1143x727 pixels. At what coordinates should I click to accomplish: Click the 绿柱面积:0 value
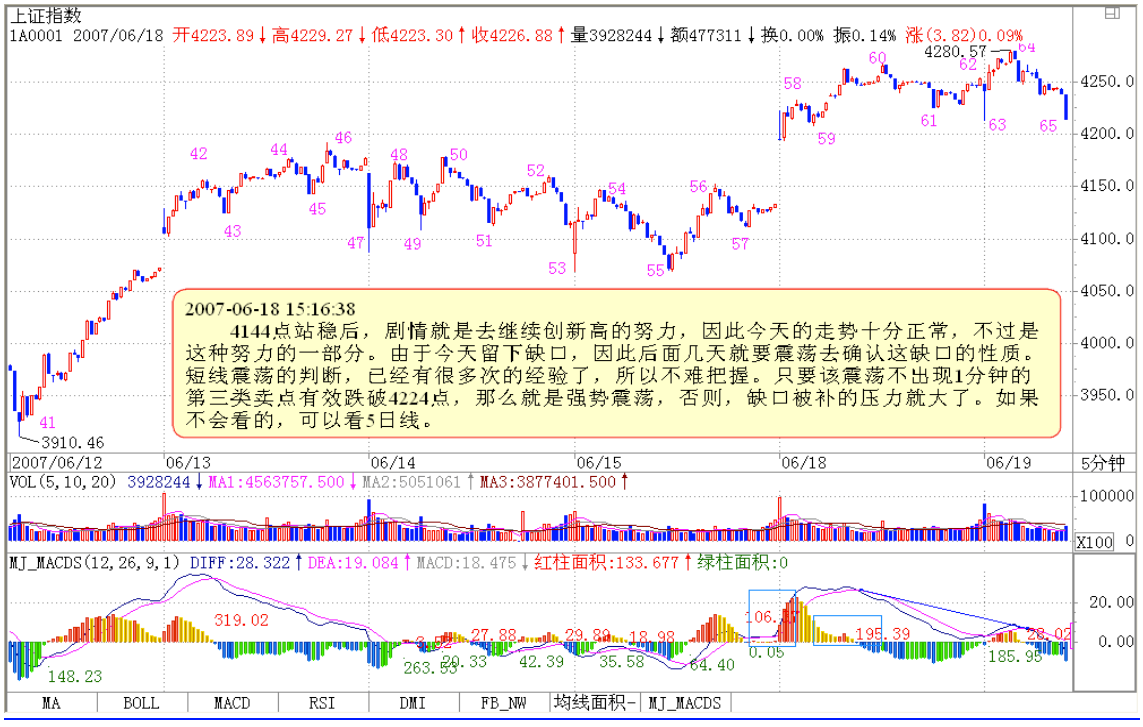click(743, 563)
